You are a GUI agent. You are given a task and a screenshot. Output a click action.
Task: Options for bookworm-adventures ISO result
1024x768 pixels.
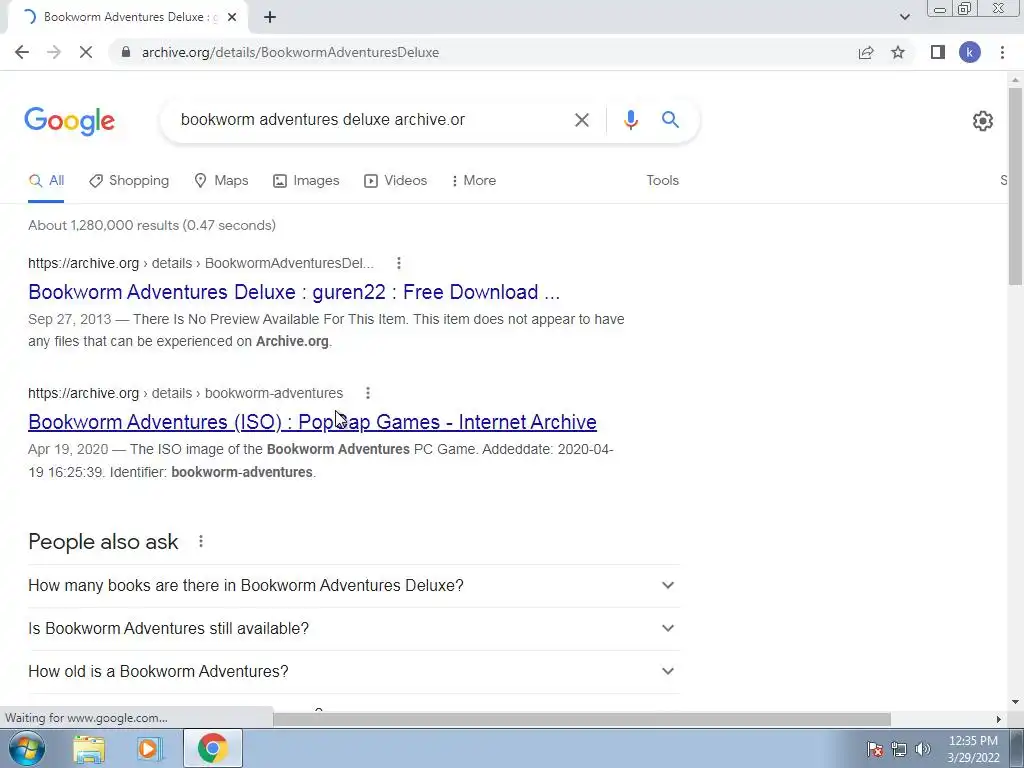pyautogui.click(x=368, y=393)
